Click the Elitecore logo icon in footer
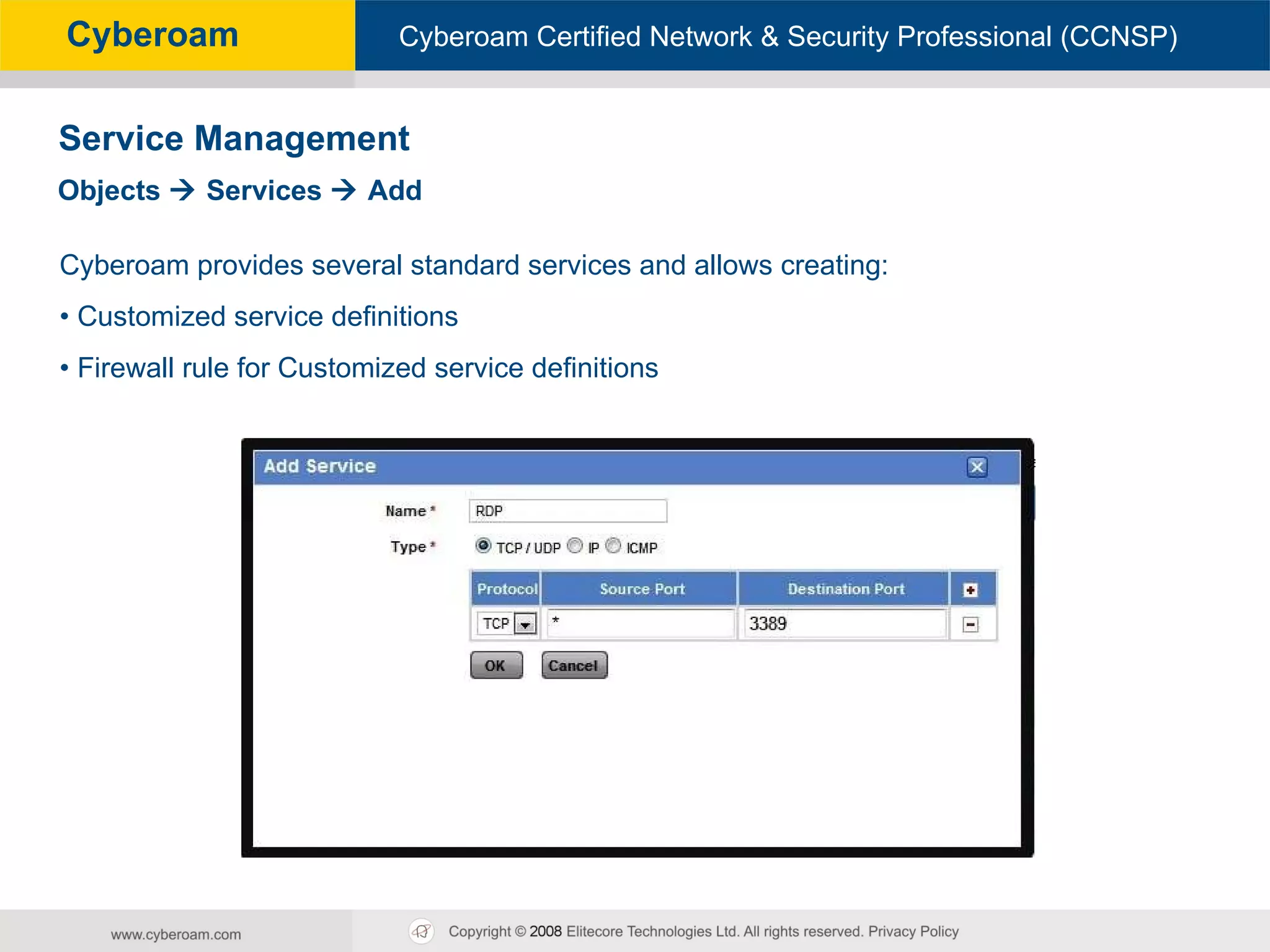 422,932
